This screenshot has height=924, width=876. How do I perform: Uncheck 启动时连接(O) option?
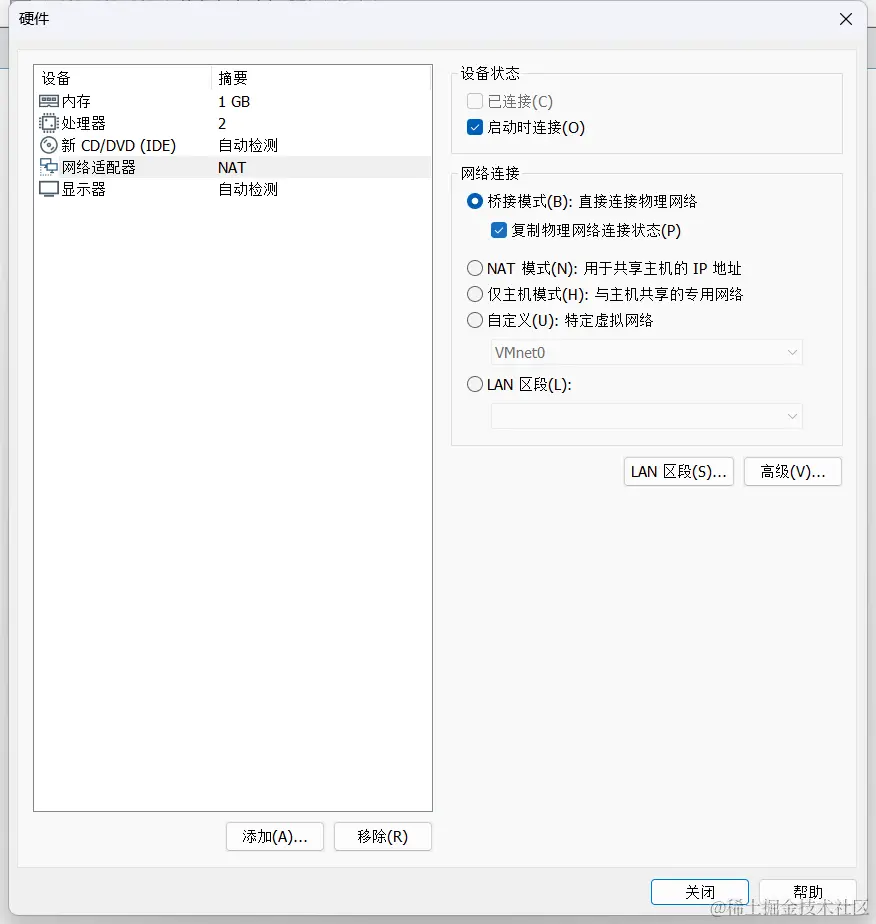click(x=475, y=127)
